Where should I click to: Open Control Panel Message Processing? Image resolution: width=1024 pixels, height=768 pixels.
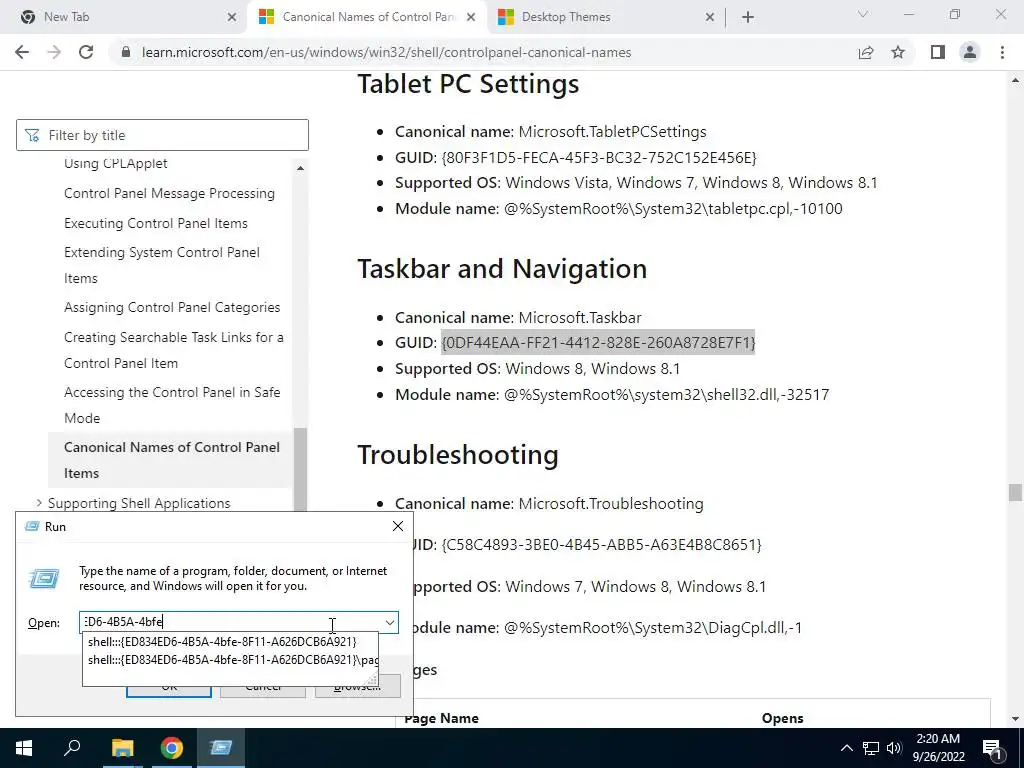(x=169, y=193)
